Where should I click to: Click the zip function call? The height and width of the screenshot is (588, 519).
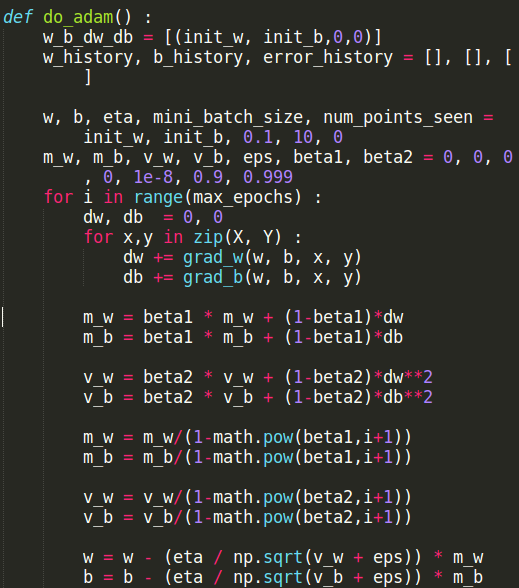point(208,237)
